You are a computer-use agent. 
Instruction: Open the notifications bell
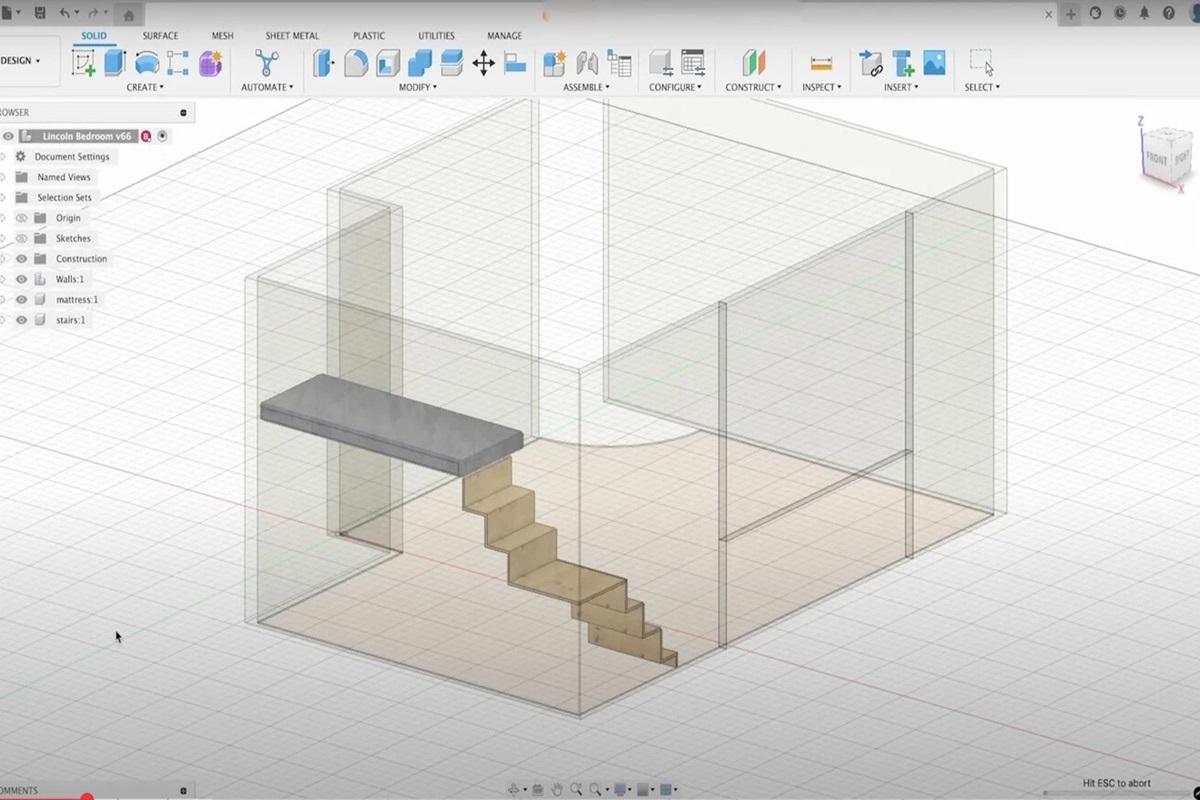(1145, 14)
